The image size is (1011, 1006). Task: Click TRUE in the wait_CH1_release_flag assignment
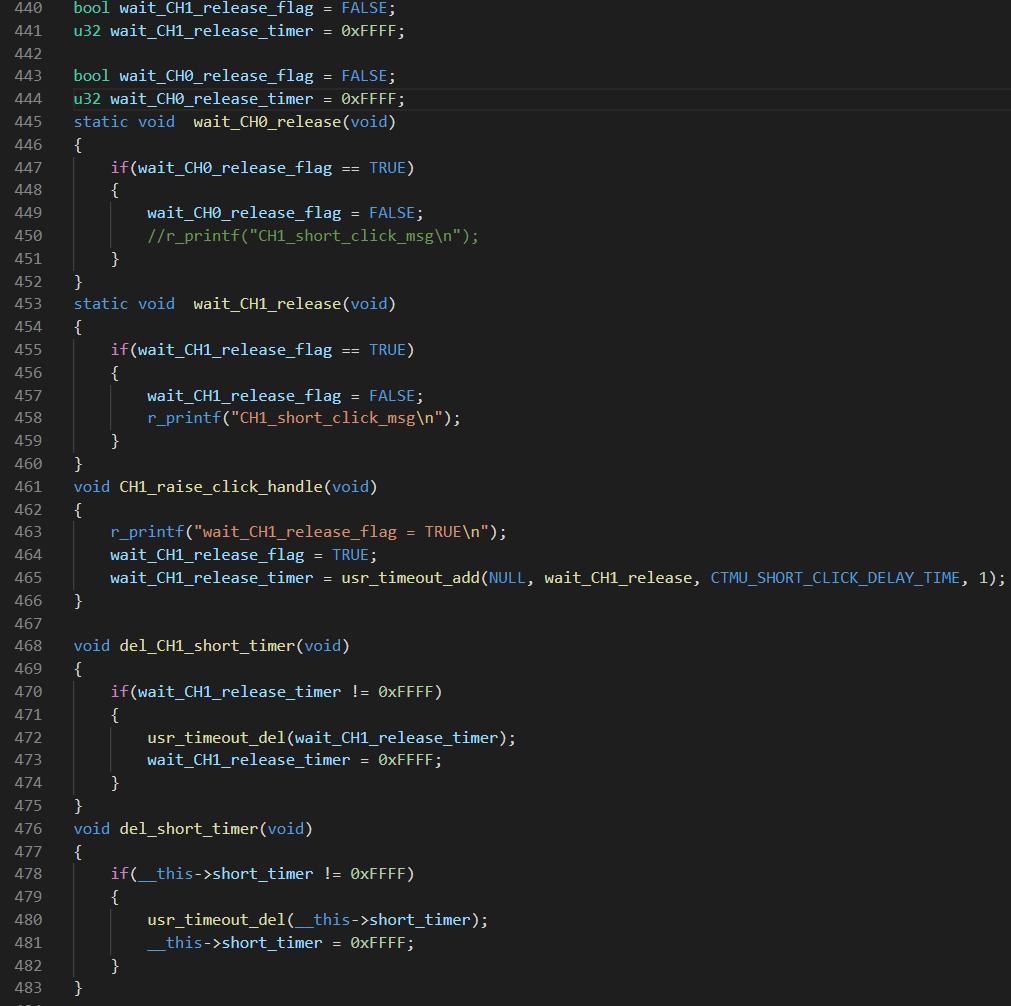pos(350,555)
